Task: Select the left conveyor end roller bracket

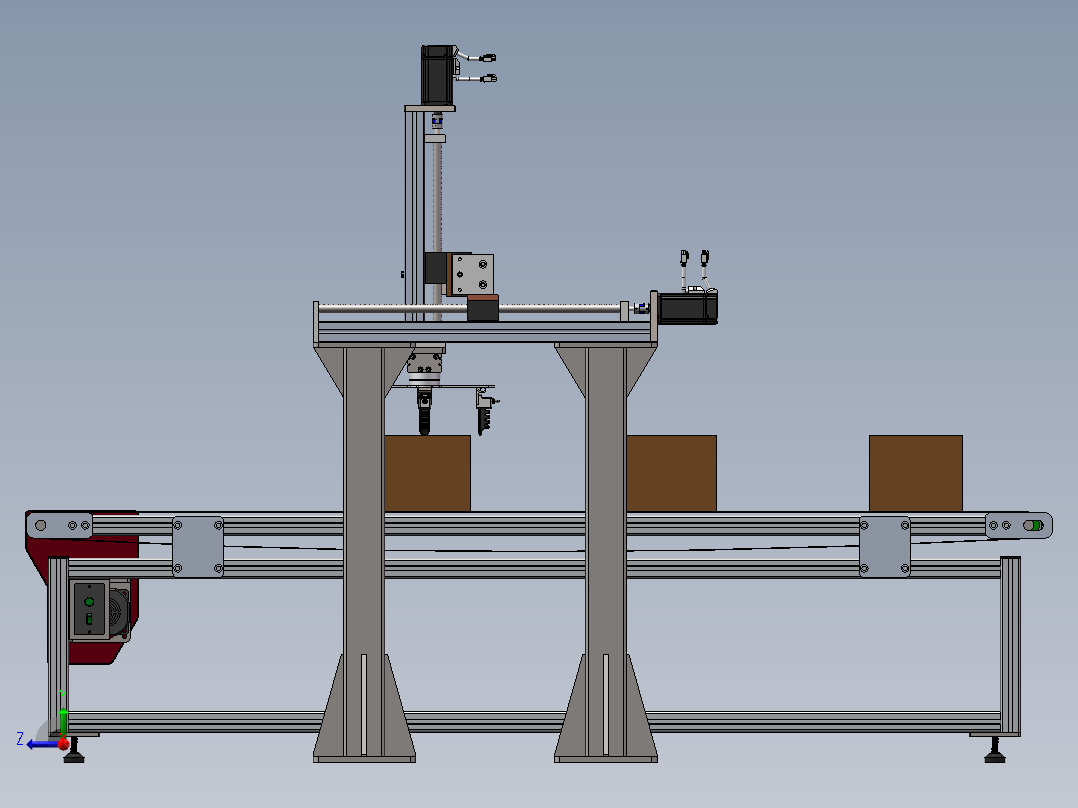Action: (59, 525)
